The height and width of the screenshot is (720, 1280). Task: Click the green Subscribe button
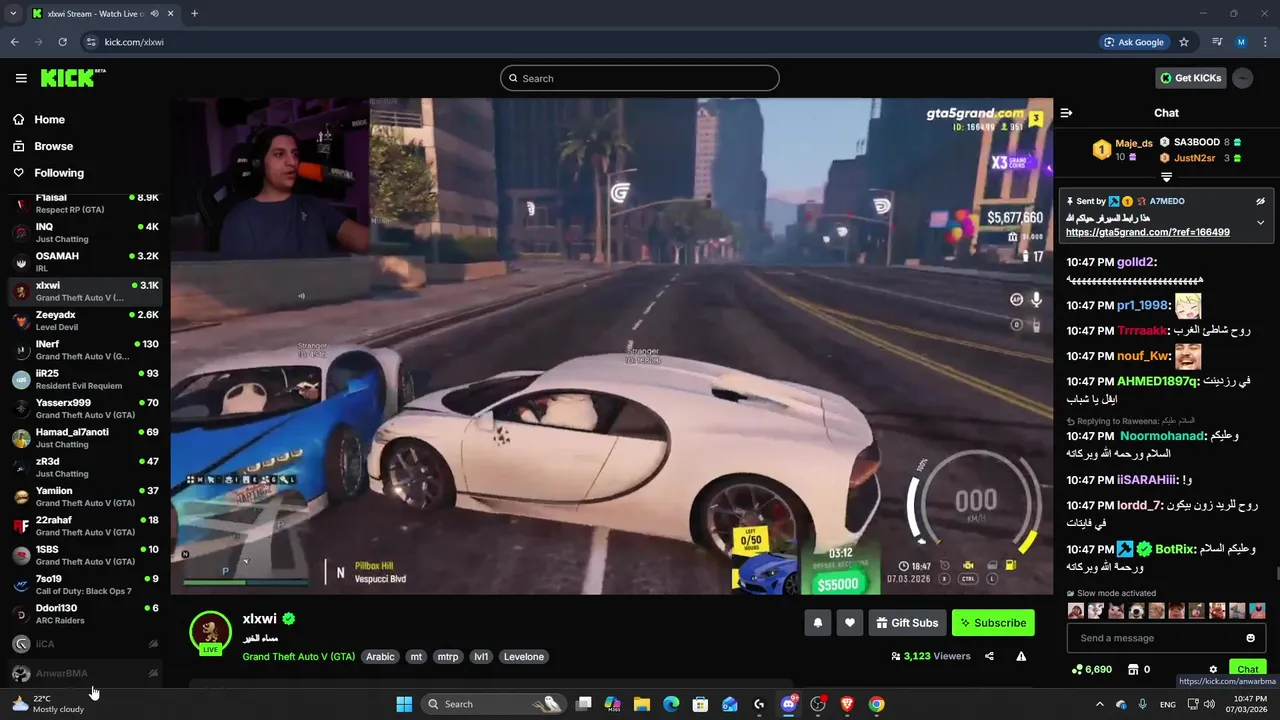(993, 623)
